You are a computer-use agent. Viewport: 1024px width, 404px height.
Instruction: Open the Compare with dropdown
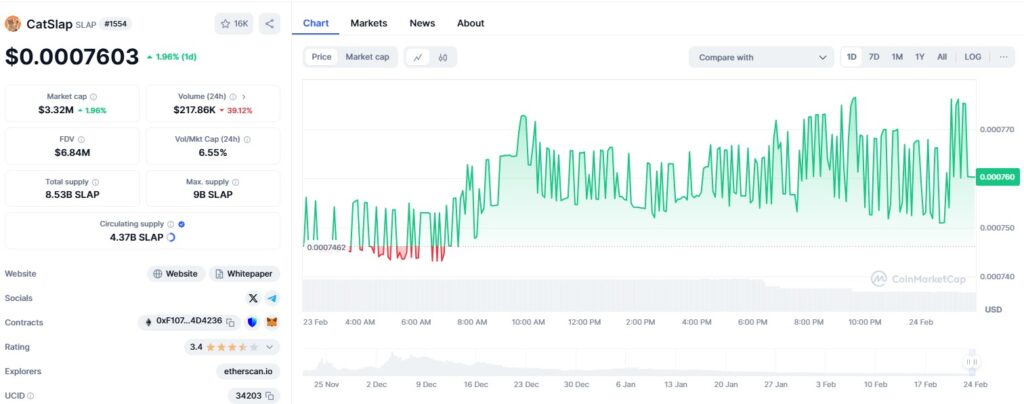click(x=761, y=57)
